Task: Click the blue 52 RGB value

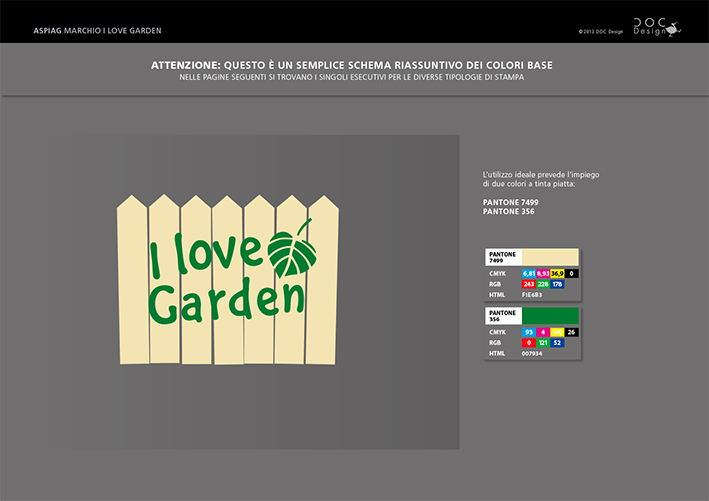Action: click(x=557, y=343)
